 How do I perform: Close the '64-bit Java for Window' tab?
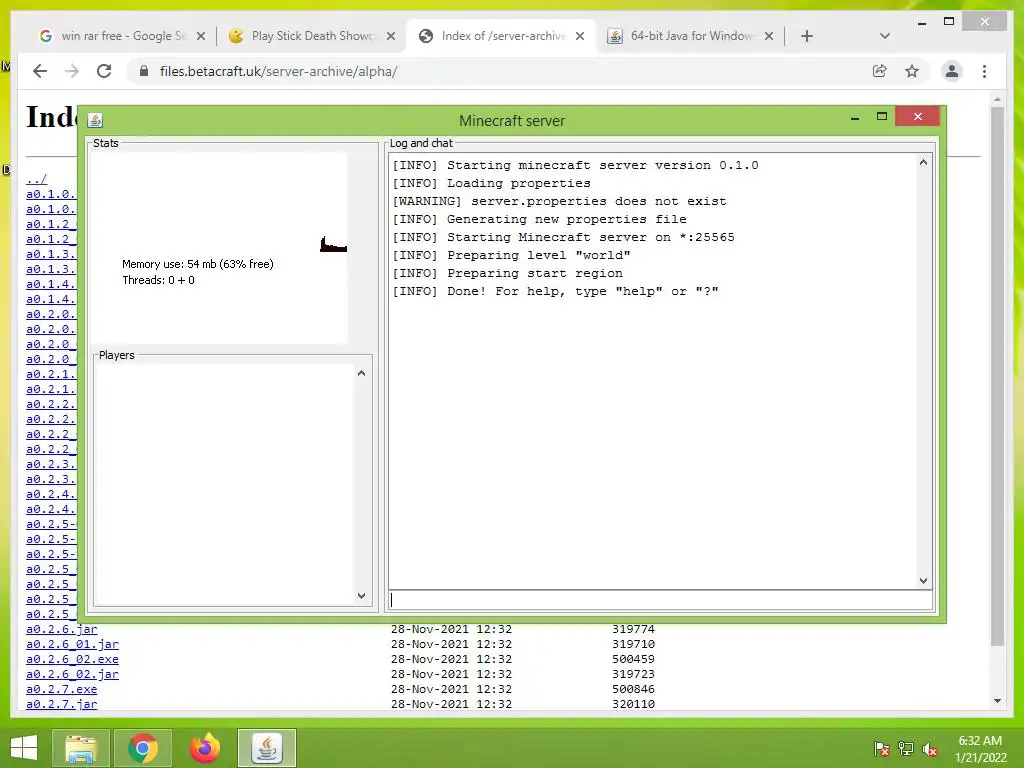point(769,37)
